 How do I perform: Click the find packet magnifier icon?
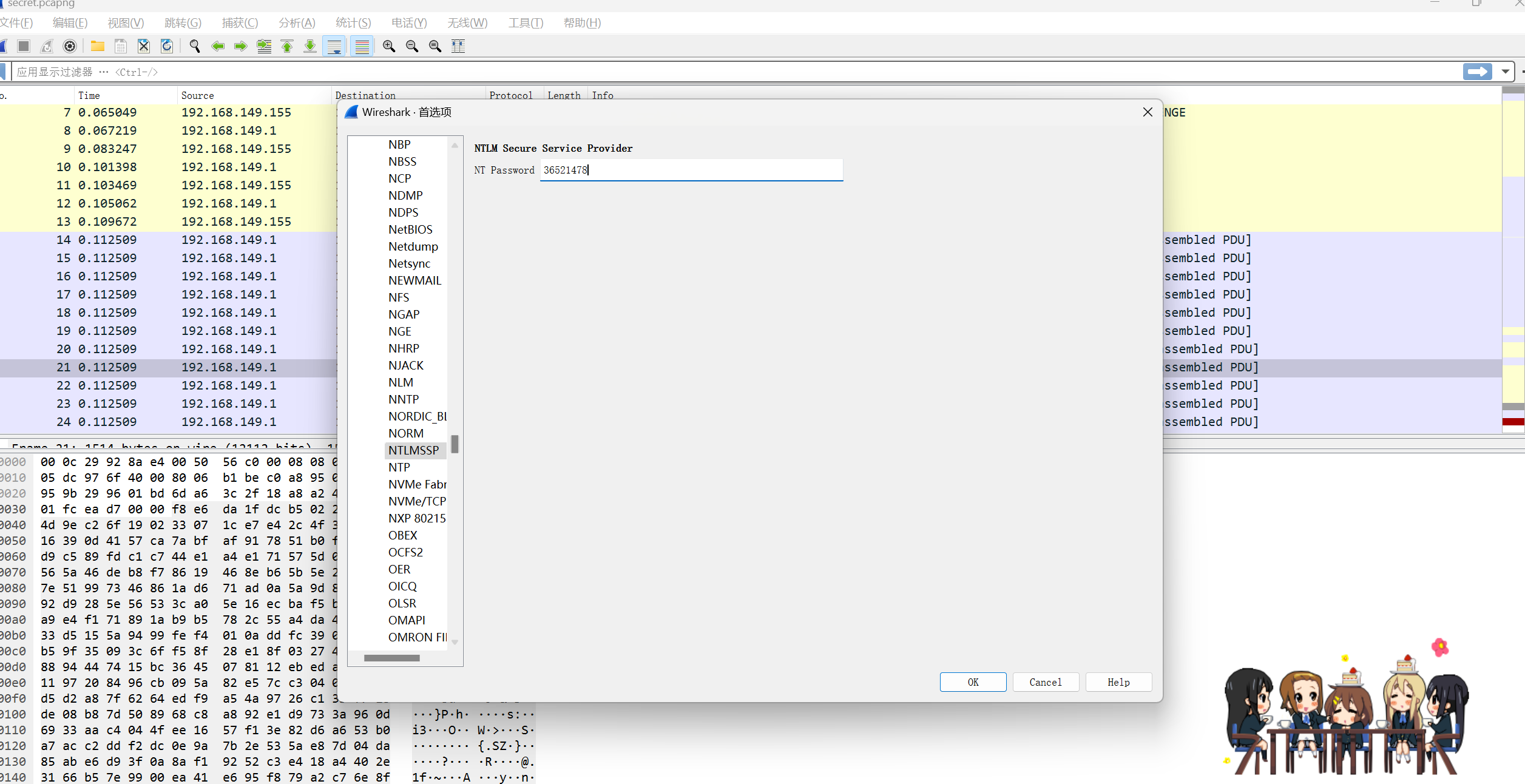(x=195, y=46)
